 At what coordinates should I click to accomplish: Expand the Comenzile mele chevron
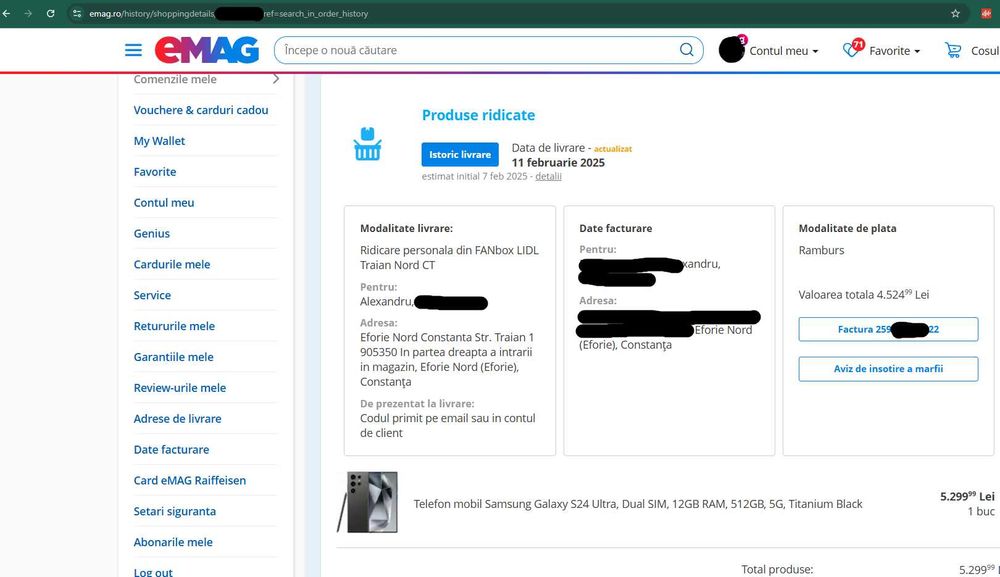276,79
